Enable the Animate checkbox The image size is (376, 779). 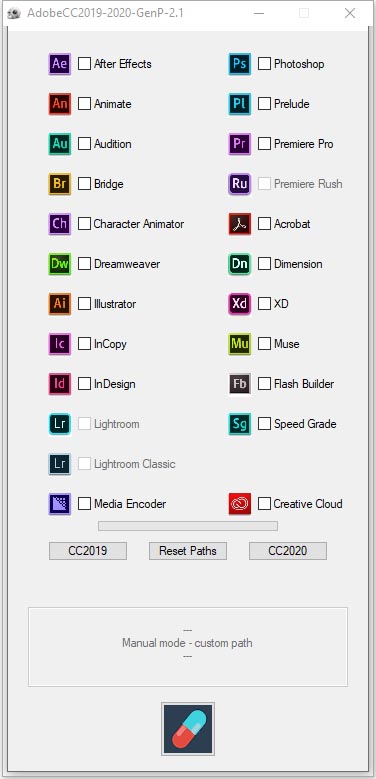(85, 104)
